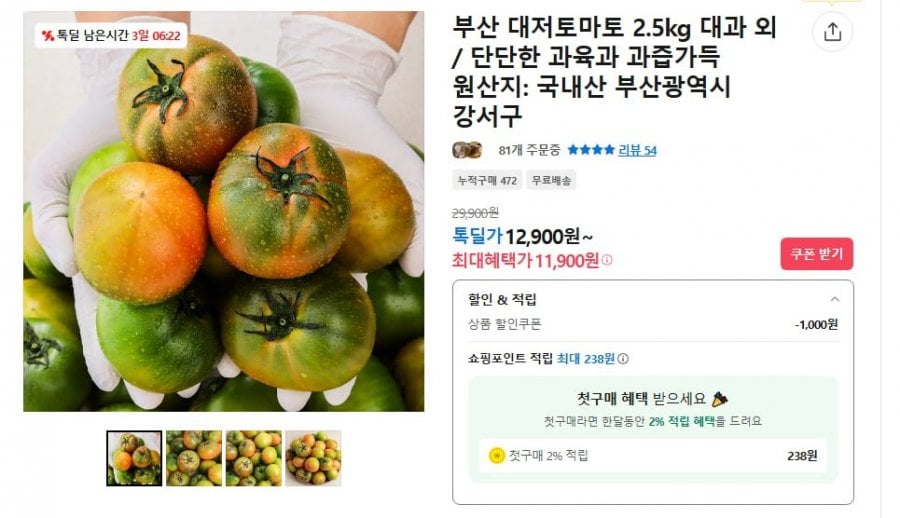900x518 pixels.
Task: Click the yellow point coin icon
Action: [x=496, y=456]
